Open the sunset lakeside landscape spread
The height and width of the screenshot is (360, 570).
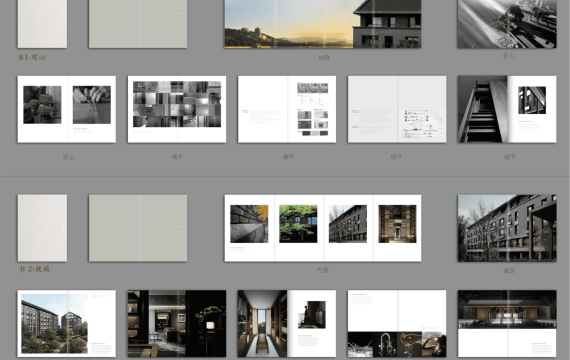pos(323,24)
